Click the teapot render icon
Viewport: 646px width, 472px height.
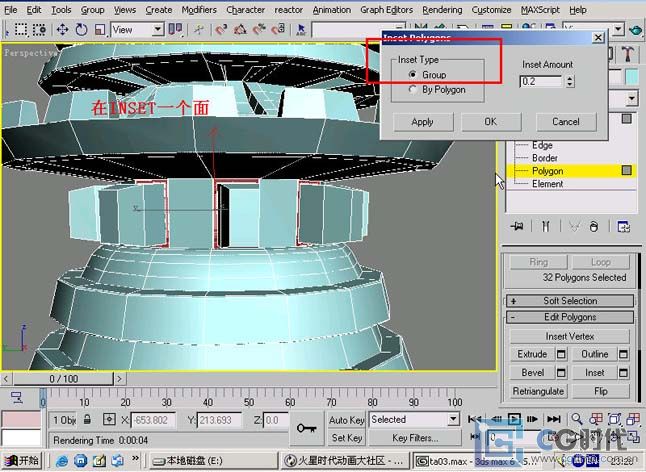click(x=635, y=30)
